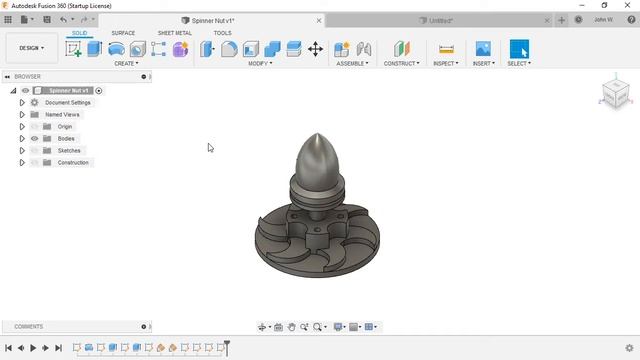Click the Look At icon

[x=278, y=327]
